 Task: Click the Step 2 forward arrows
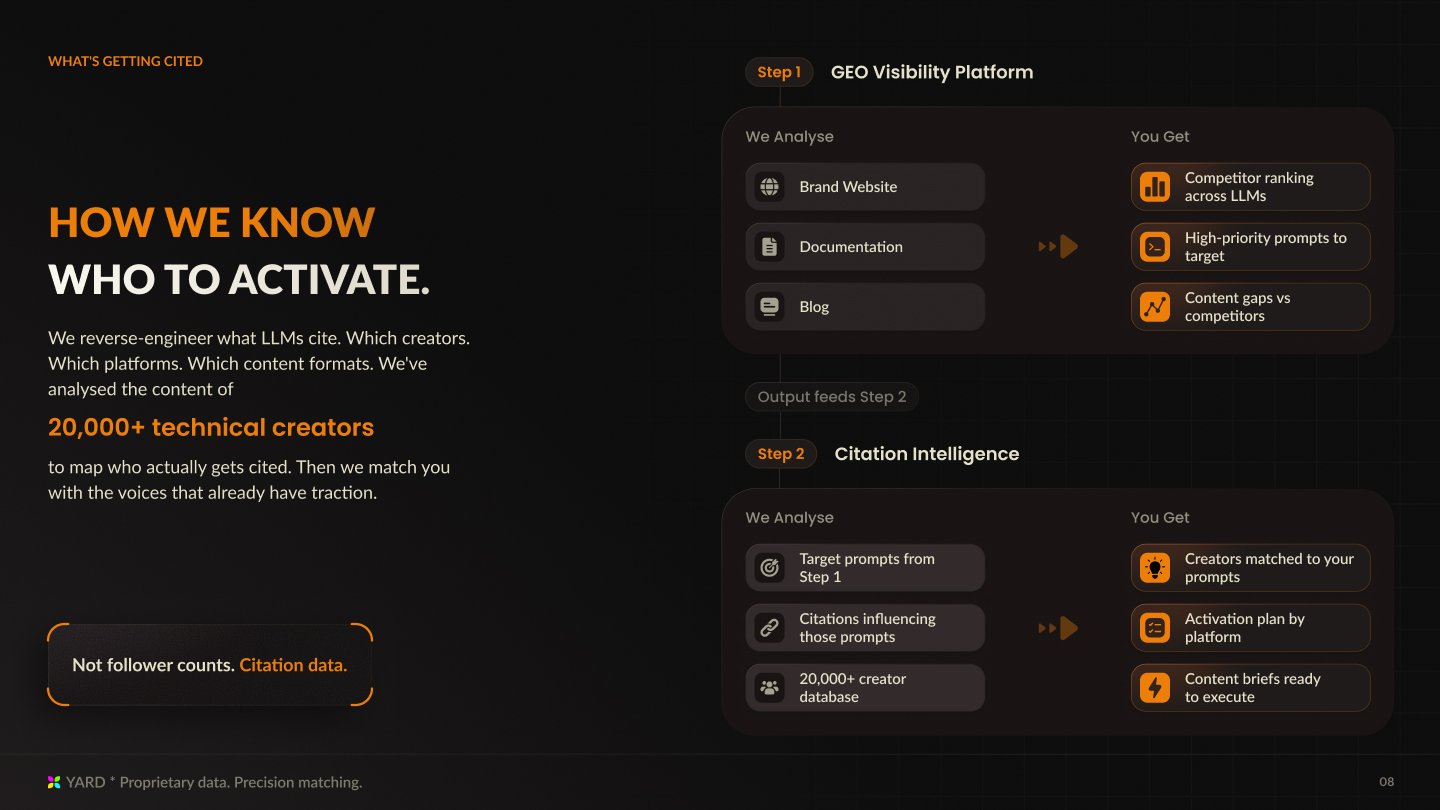[x=1058, y=628]
